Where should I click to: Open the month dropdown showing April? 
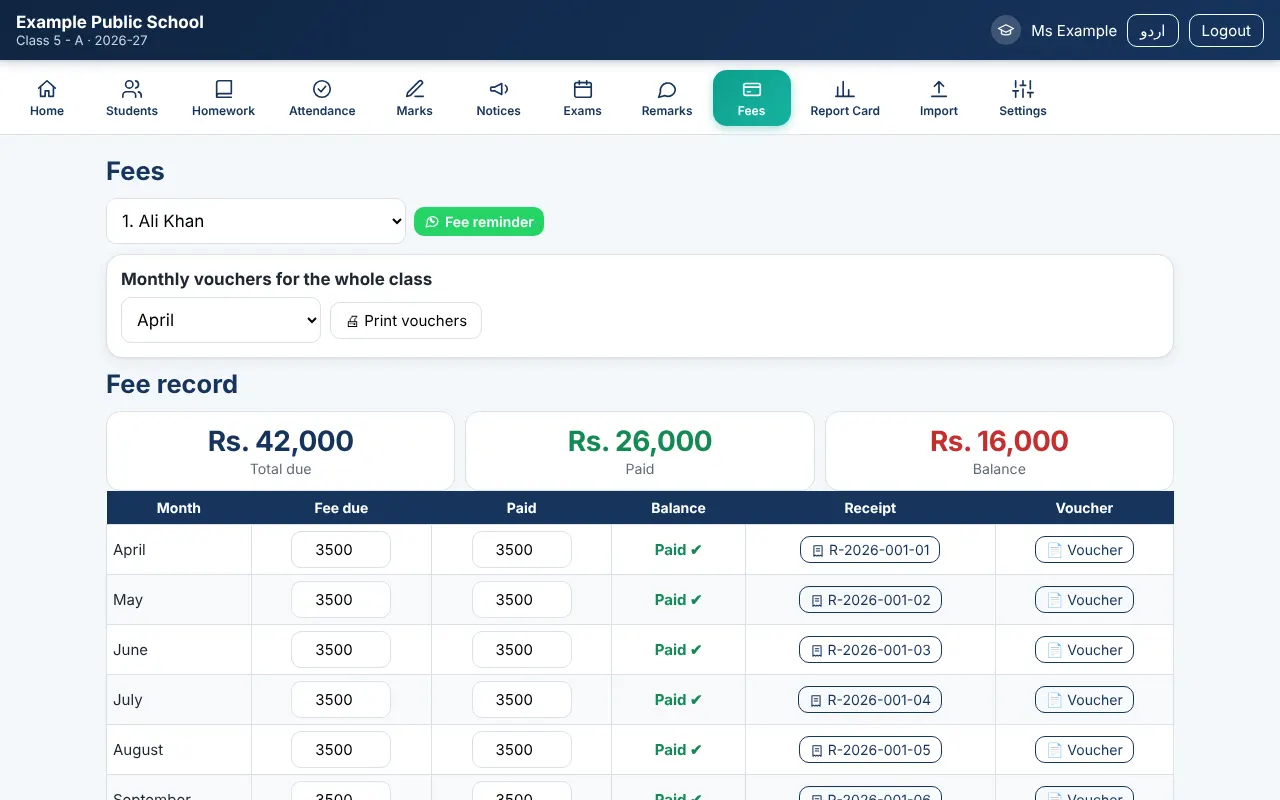pos(221,320)
